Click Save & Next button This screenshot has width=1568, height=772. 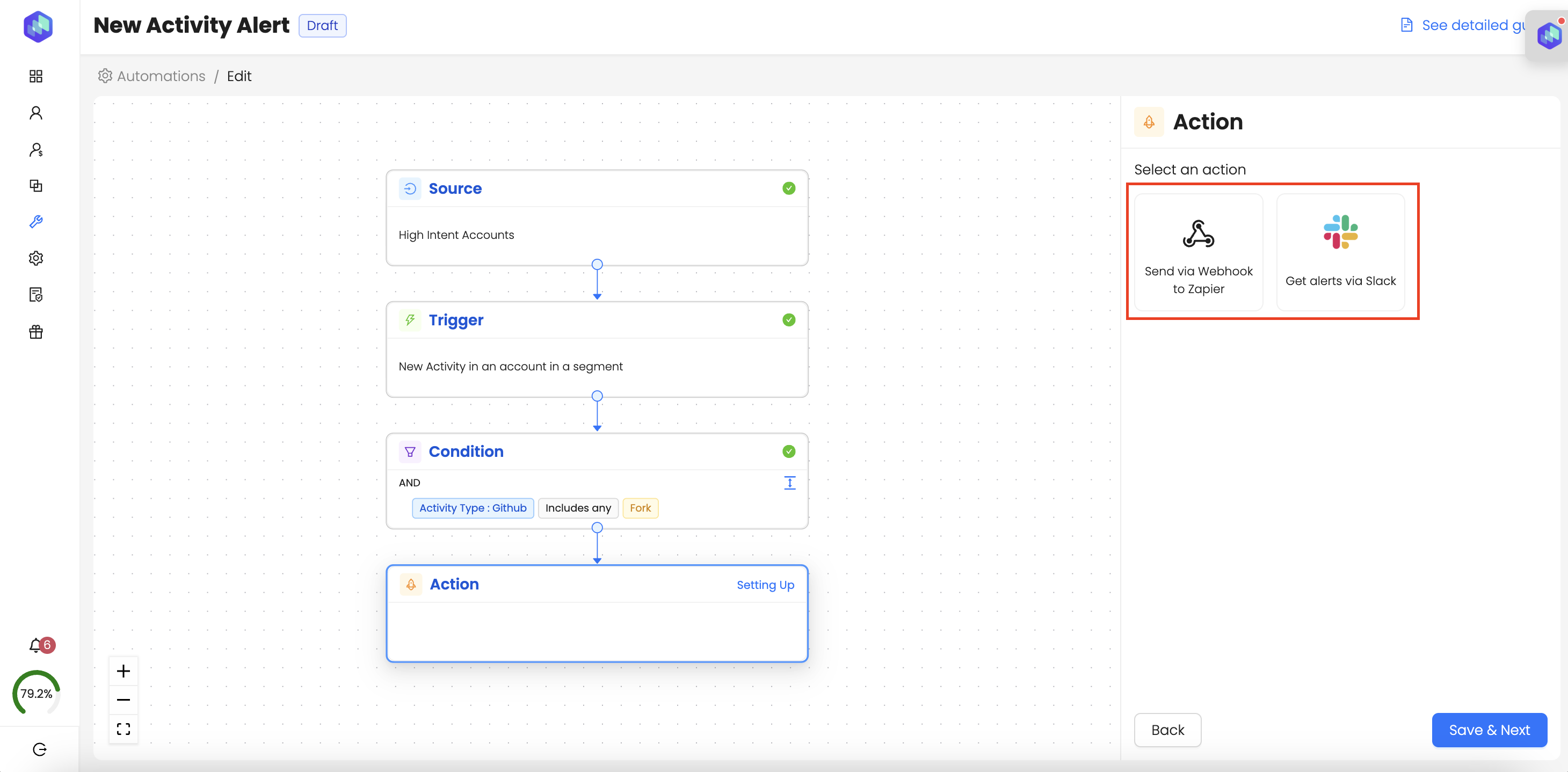click(x=1489, y=730)
